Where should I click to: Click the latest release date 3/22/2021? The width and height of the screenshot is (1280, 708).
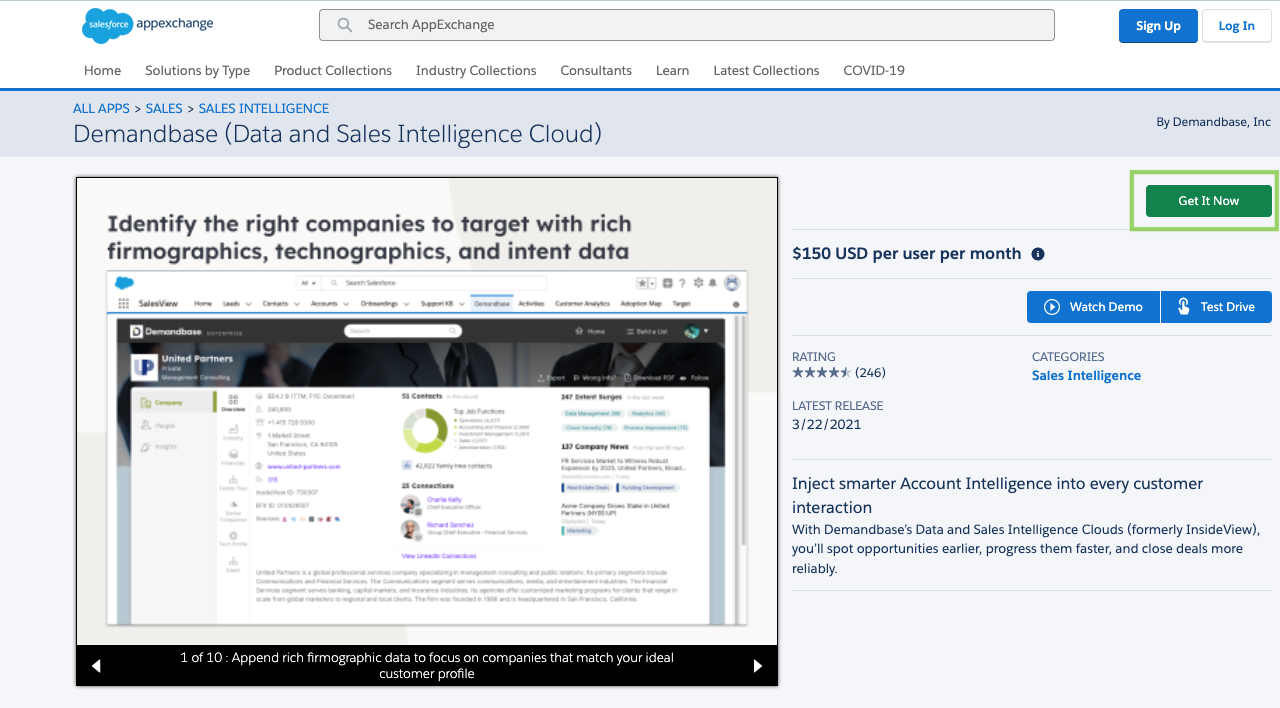pos(827,424)
